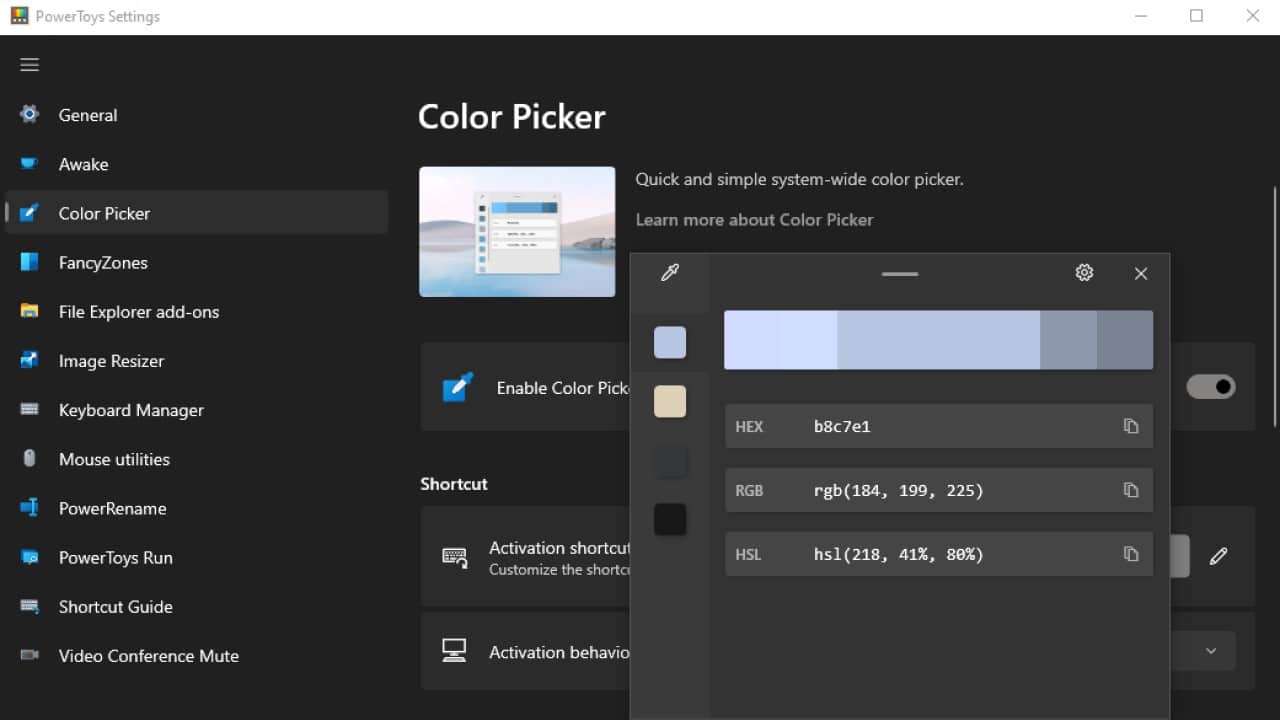Copy the RGB color value
Viewport: 1280px width, 720px height.
(x=1131, y=490)
